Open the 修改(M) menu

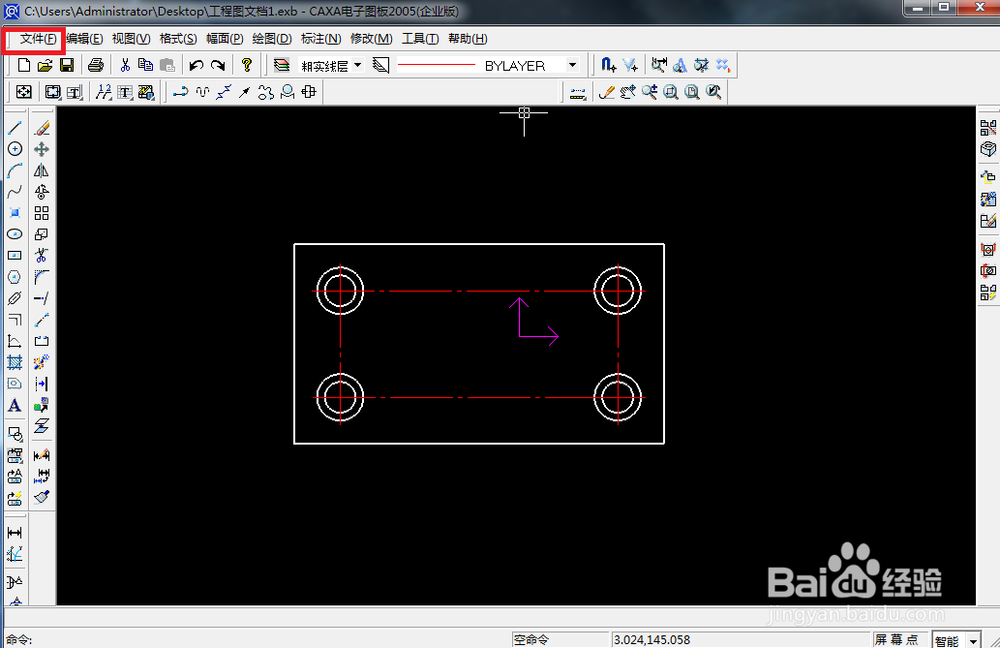point(371,39)
